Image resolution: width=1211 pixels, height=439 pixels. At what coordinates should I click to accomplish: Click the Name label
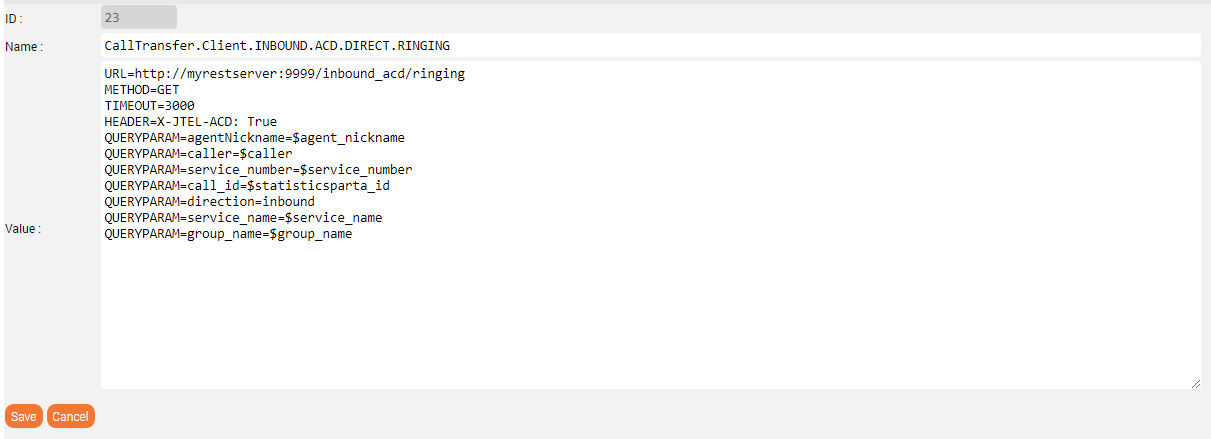(x=23, y=47)
